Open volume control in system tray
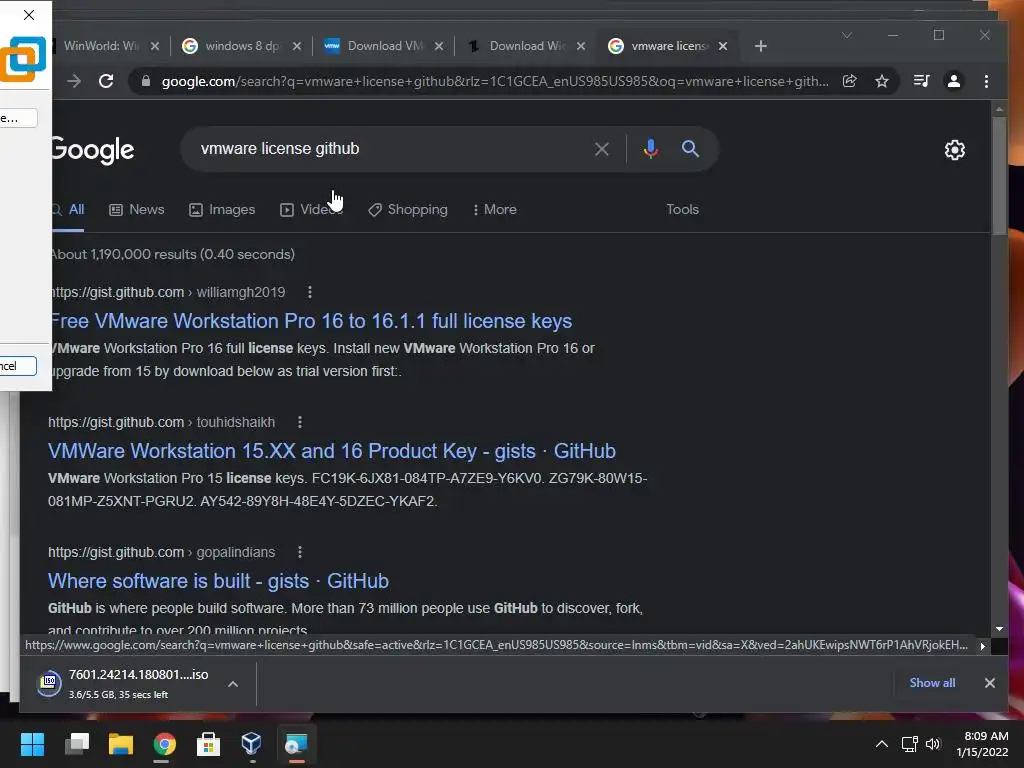 [x=933, y=744]
